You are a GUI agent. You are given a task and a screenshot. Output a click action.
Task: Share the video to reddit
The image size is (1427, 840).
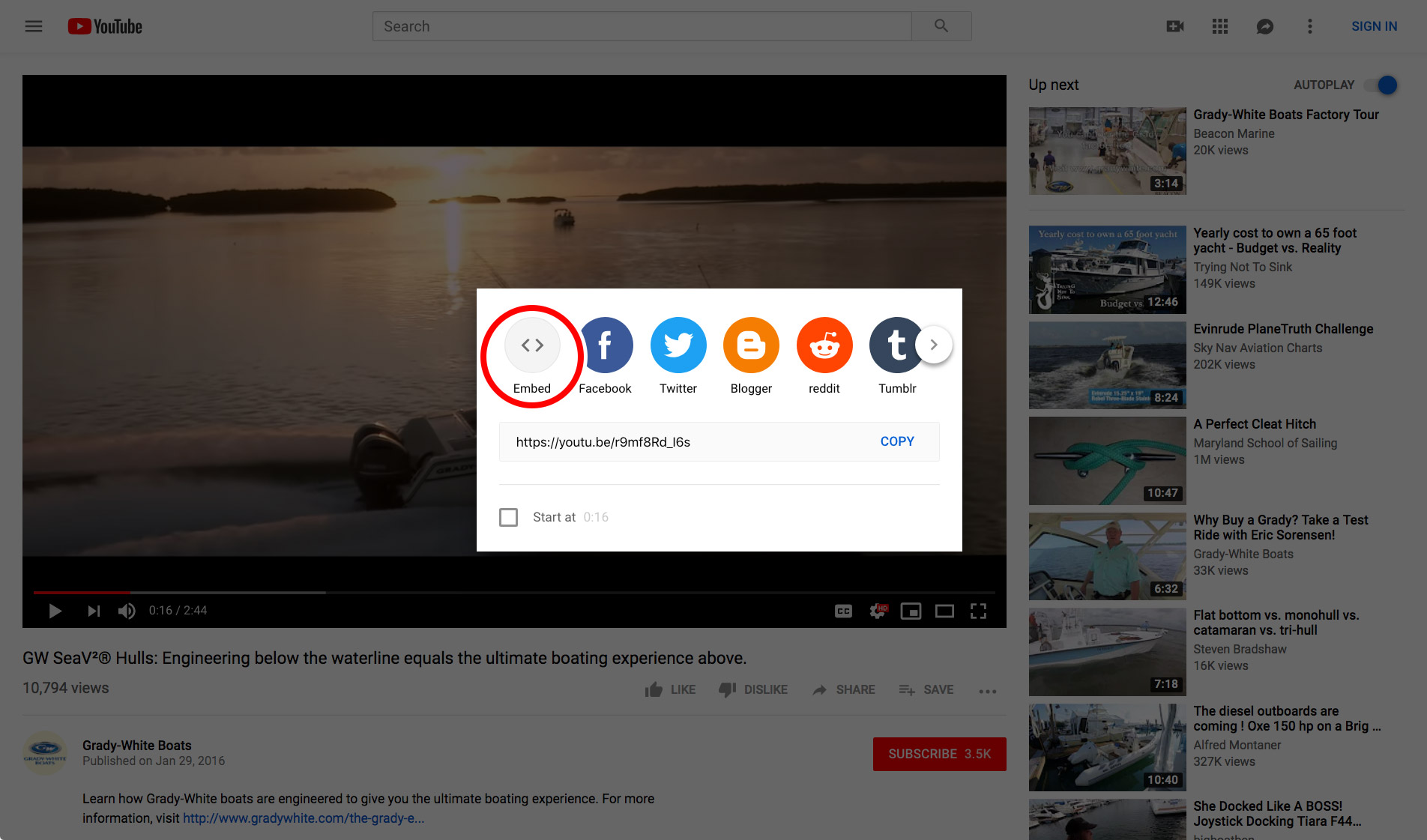tap(824, 356)
